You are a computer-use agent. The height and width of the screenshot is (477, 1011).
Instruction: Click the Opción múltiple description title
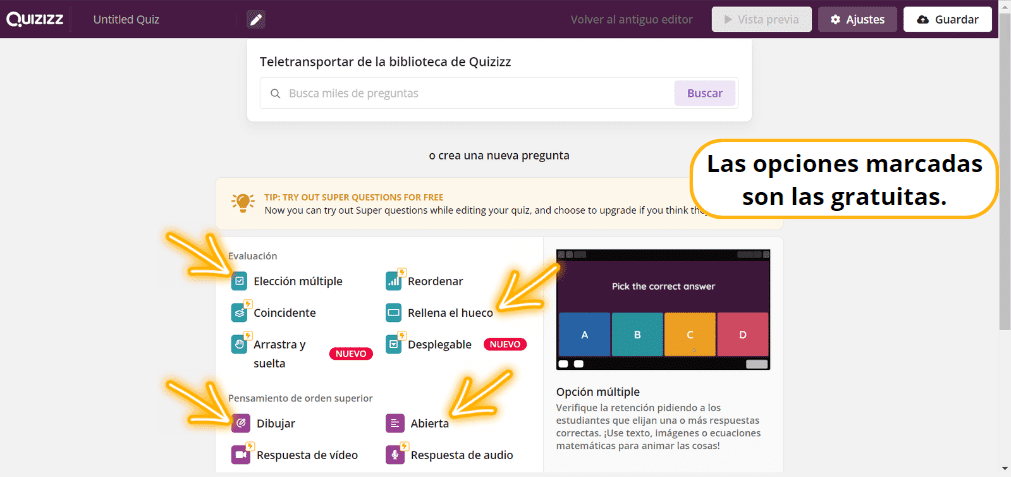pos(598,392)
